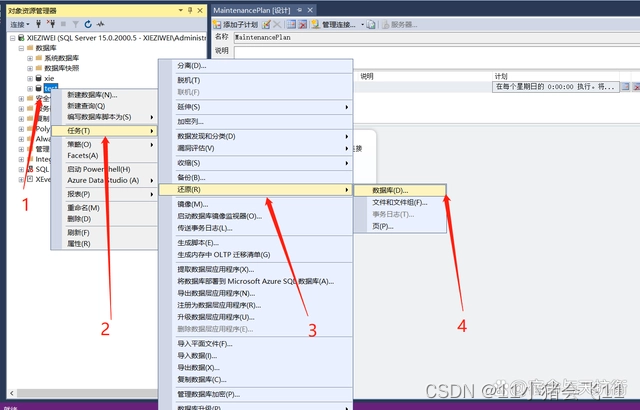Click the blue refresh icon in Object Explorer toolbar

click(x=88, y=24)
